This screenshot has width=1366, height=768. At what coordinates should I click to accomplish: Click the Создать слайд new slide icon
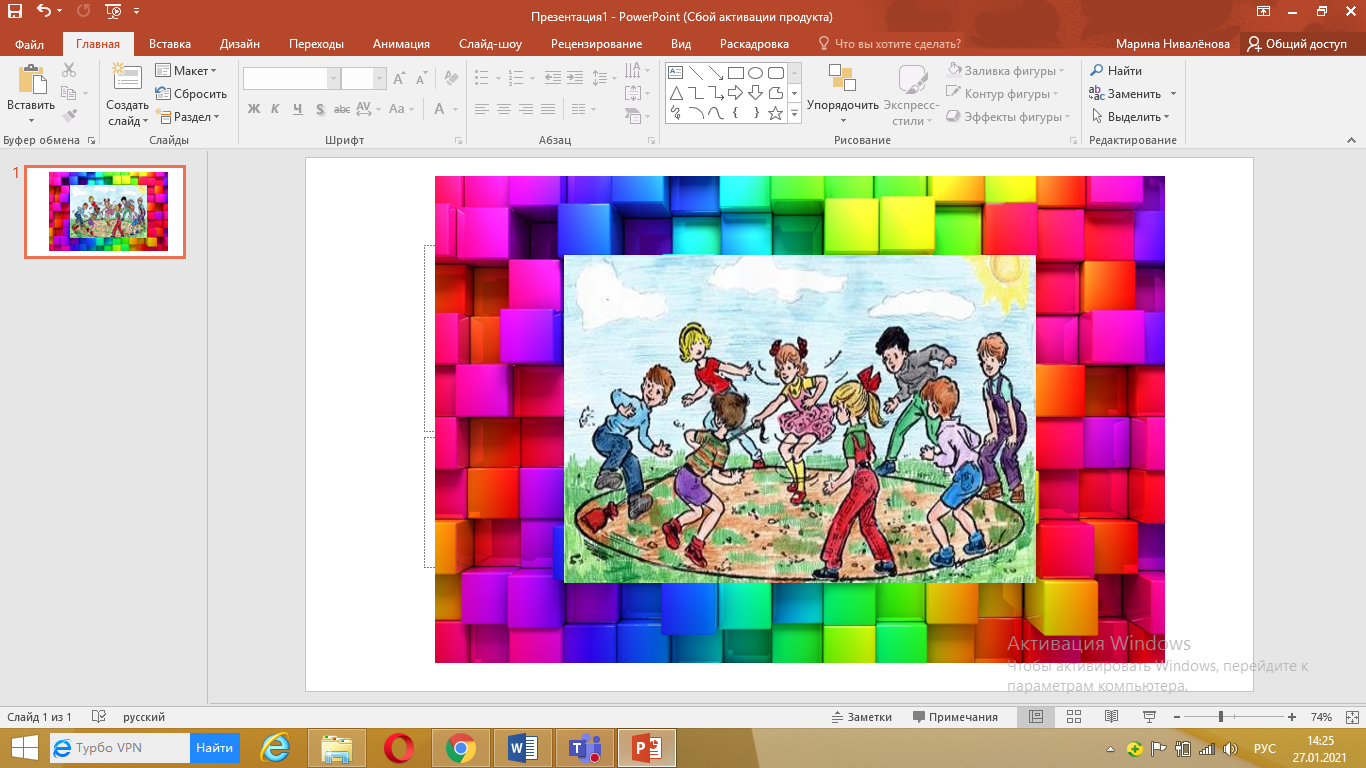point(127,78)
